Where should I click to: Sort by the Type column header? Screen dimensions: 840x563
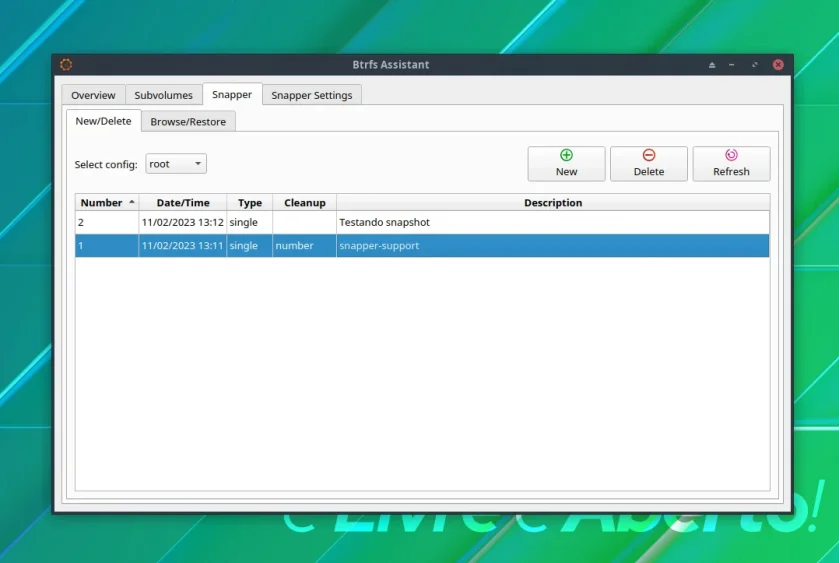tap(250, 202)
